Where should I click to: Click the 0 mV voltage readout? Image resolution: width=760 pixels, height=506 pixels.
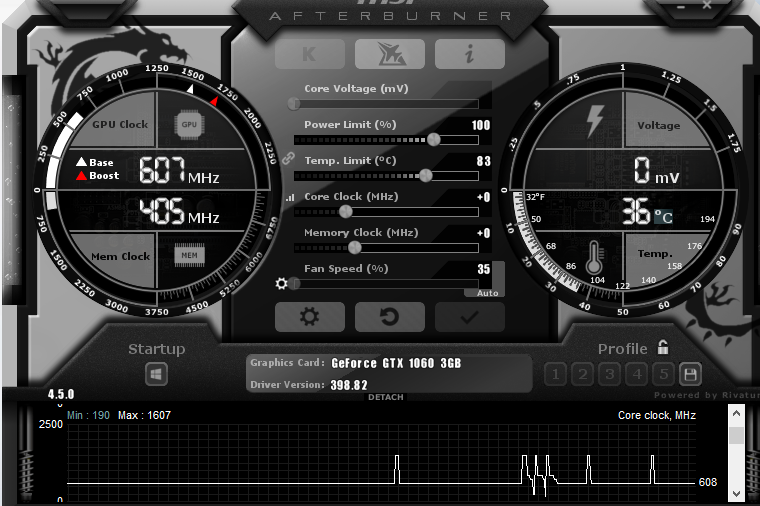pos(657,170)
